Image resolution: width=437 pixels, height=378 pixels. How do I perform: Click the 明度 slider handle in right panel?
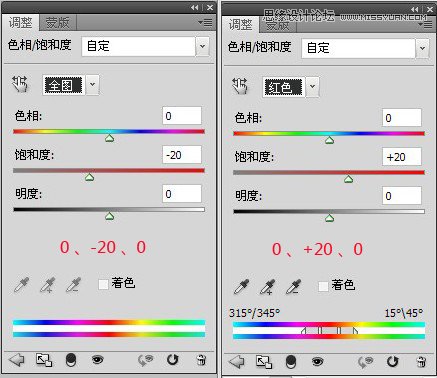tap(329, 218)
